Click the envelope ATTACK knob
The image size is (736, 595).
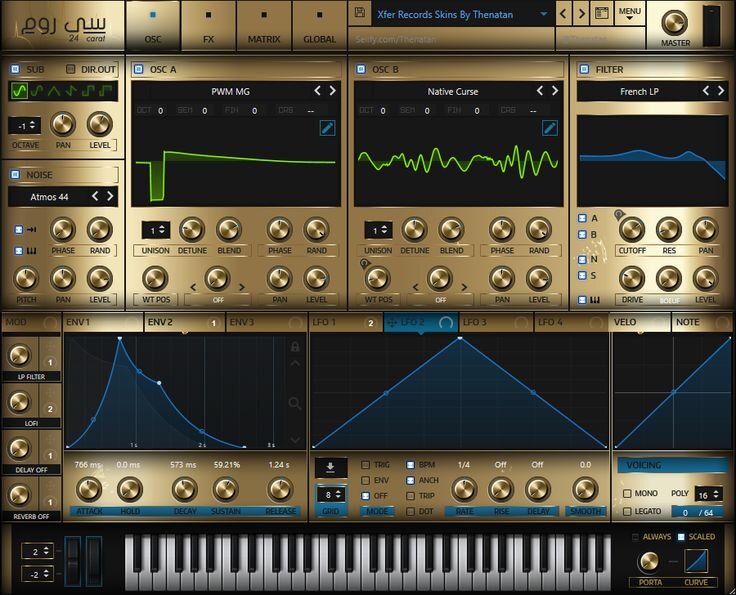89,489
